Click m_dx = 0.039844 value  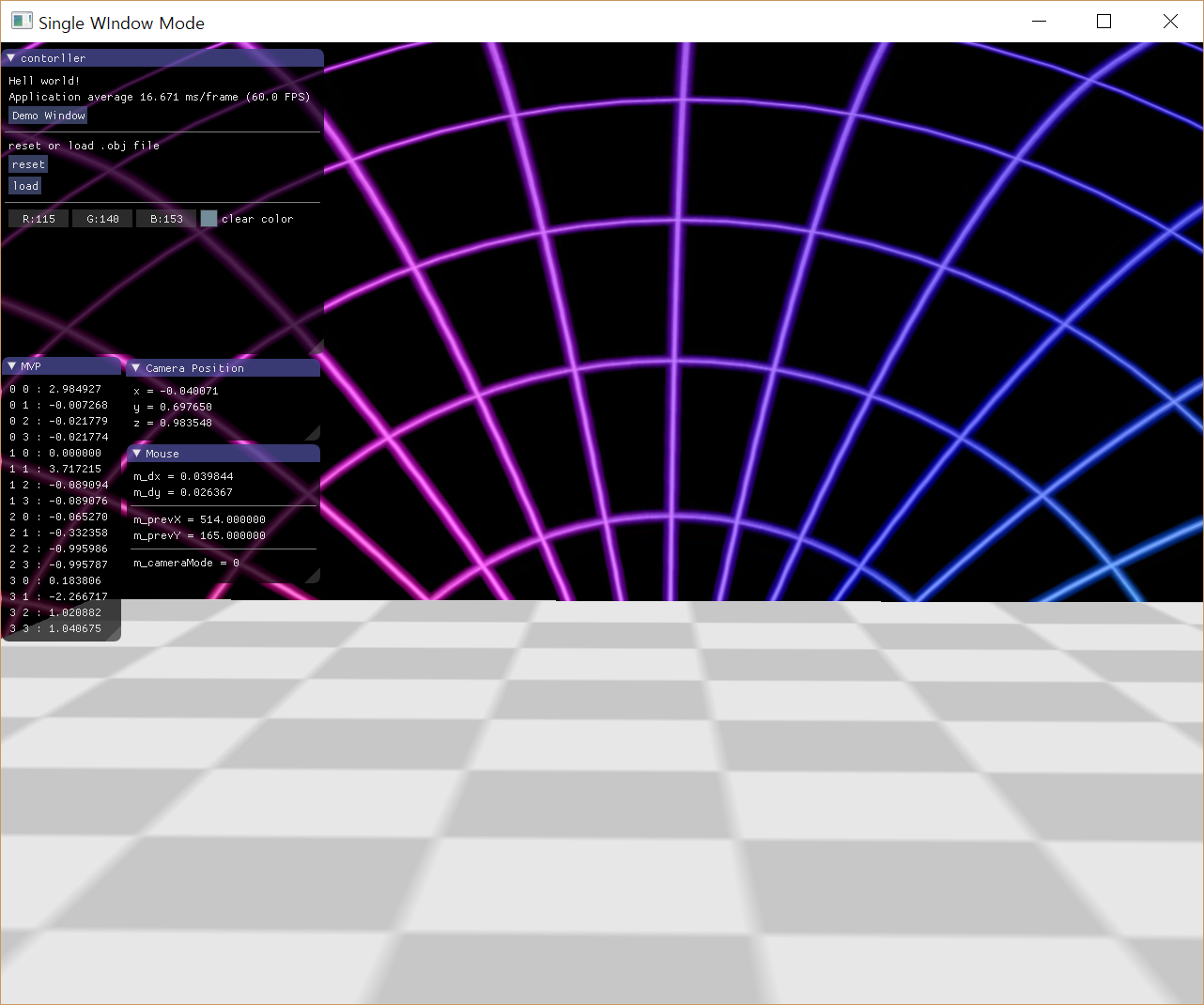pyautogui.click(x=183, y=476)
